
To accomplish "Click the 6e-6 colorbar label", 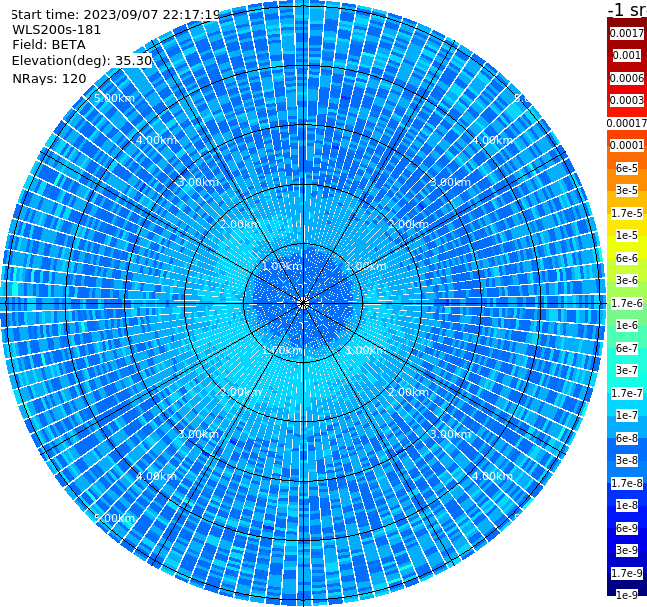I will (x=627, y=258).
